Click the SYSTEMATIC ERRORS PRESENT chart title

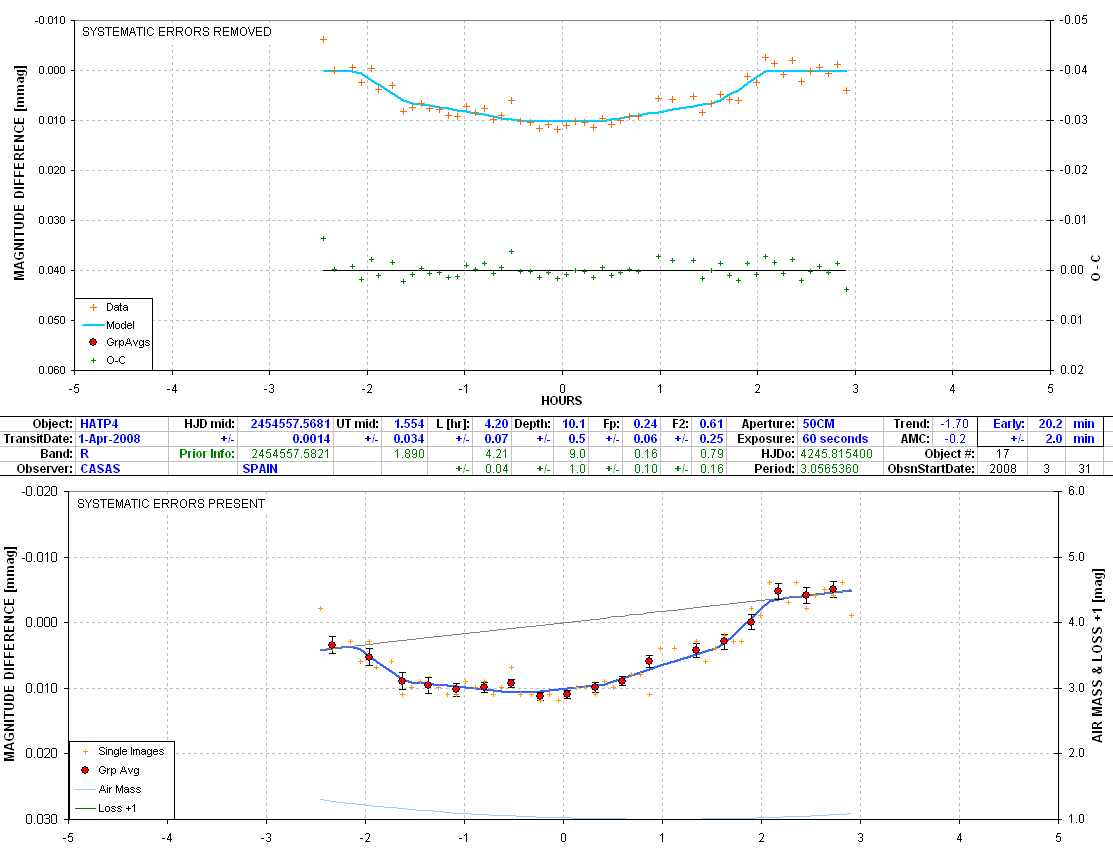(x=171, y=504)
